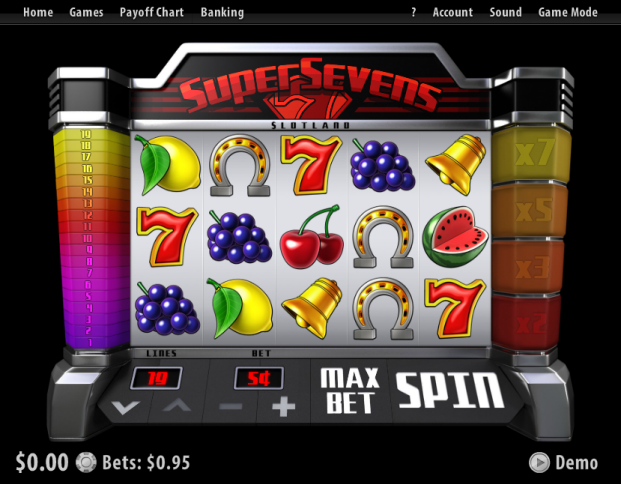621x484 pixels.
Task: Click the cherry symbol on middle reel
Action: pos(312,235)
